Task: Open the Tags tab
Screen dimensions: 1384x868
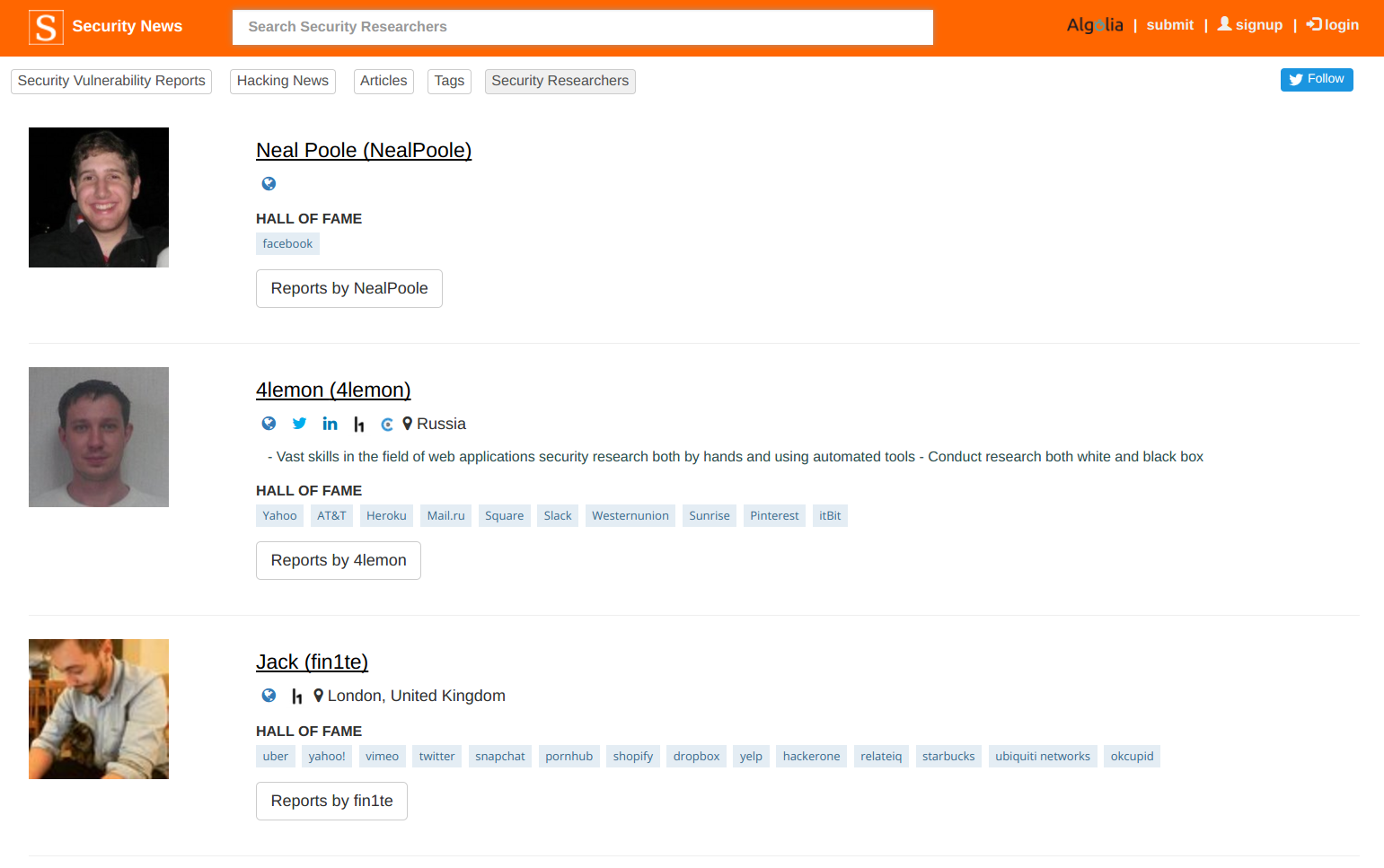Action: pos(449,82)
